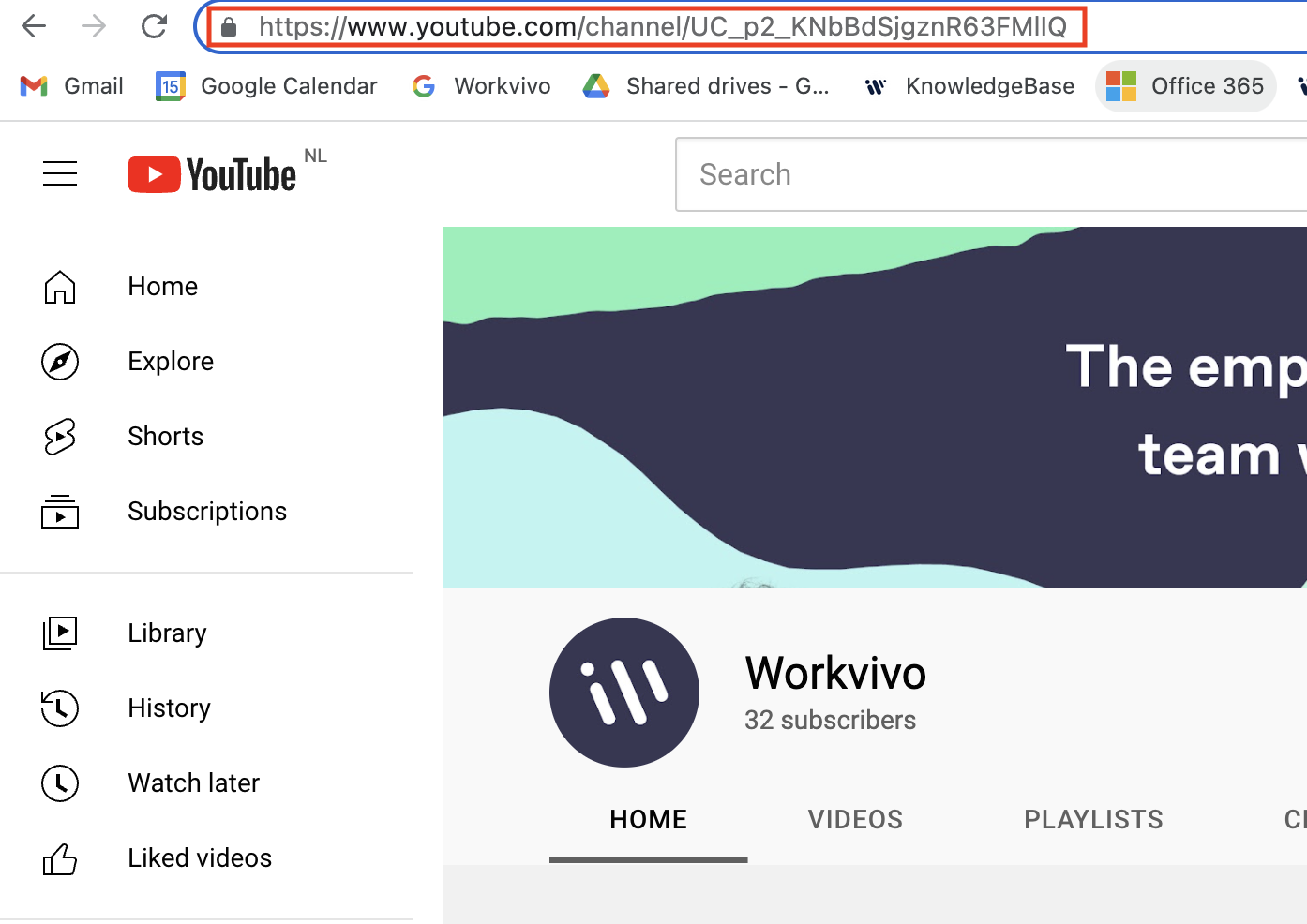Open History label in sidebar
The height and width of the screenshot is (924, 1307).
coord(170,708)
